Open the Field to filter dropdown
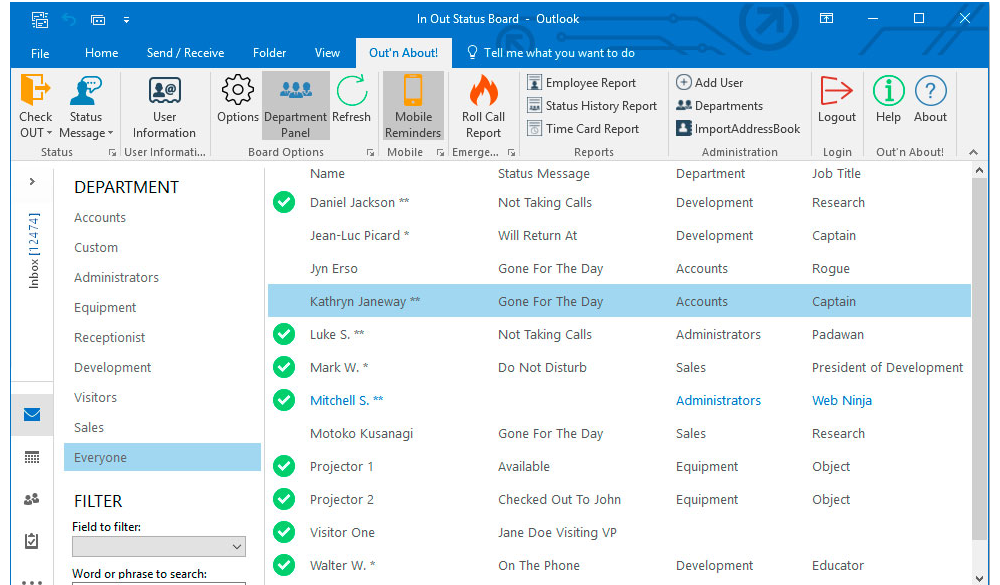 159,546
